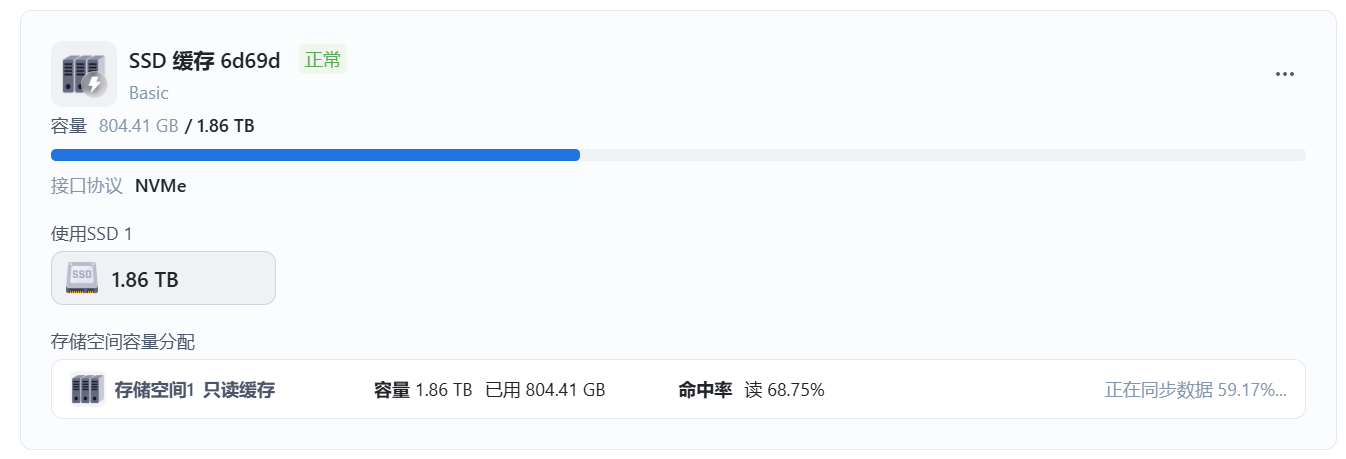
Task: Click 容量 1.86 TB in the volume row
Action: (423, 390)
